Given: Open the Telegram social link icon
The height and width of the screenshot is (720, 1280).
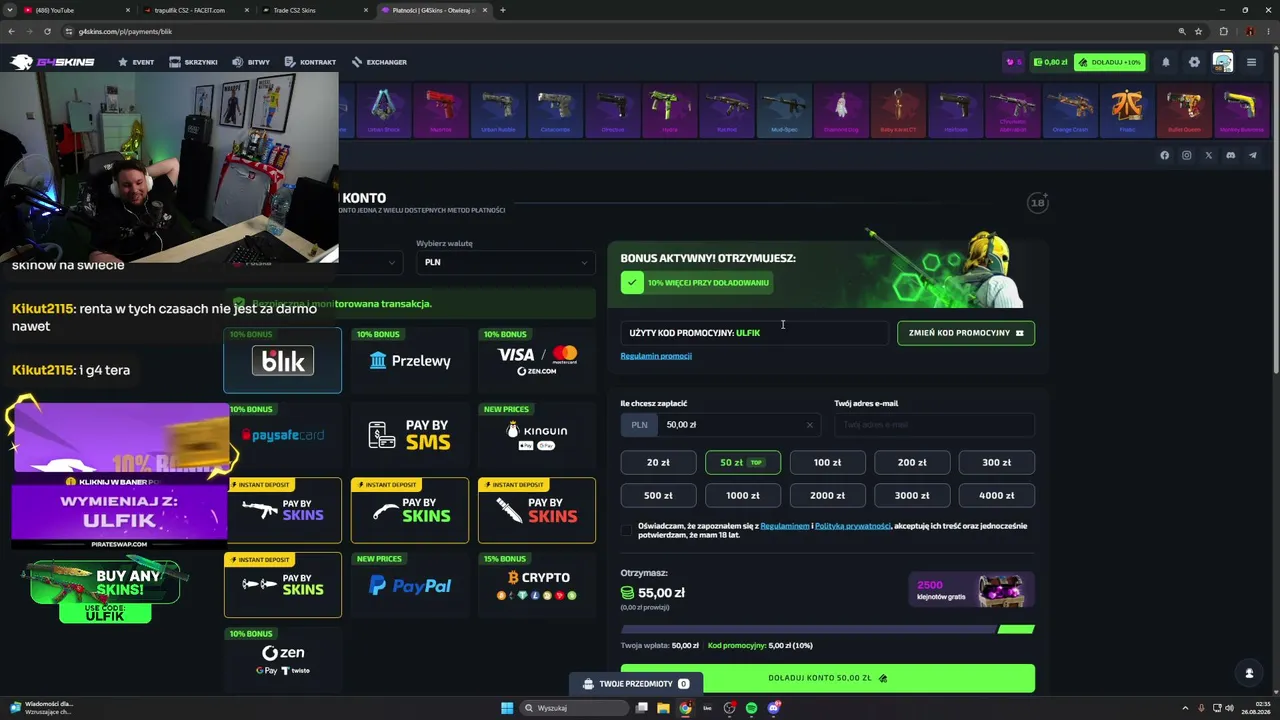Looking at the screenshot, I should [1252, 155].
